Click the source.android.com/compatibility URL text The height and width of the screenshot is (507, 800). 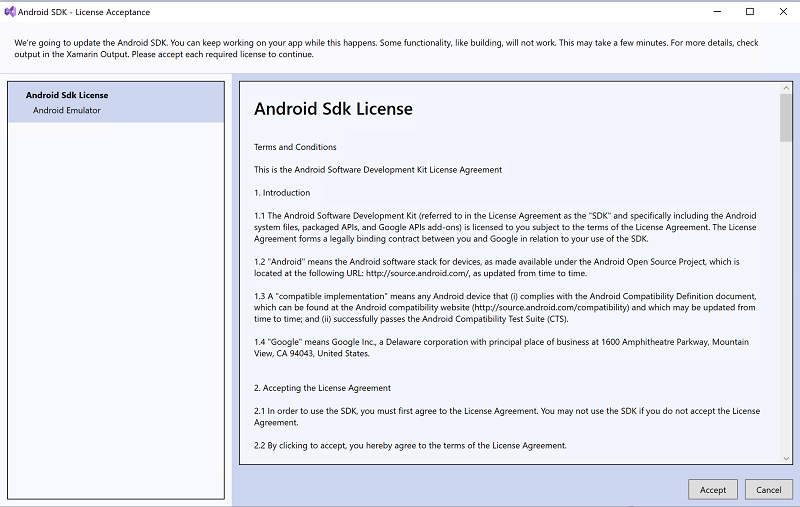551,308
